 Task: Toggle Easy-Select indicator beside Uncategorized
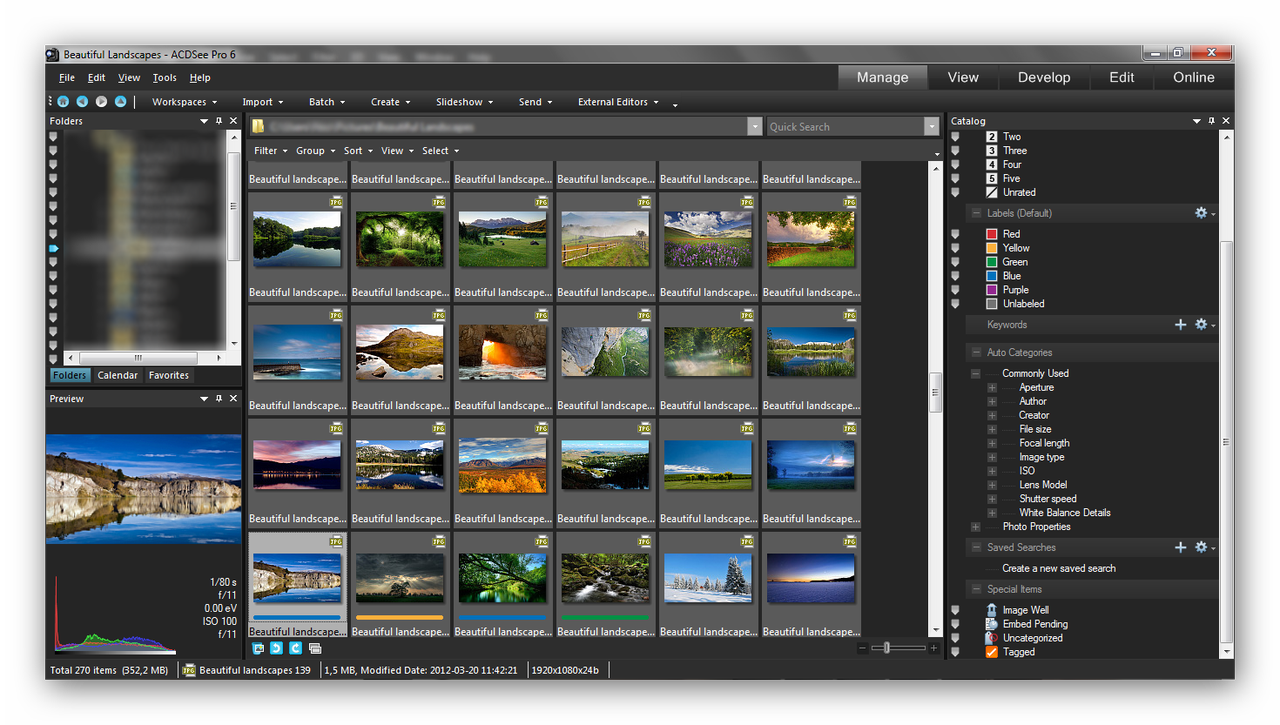point(955,638)
